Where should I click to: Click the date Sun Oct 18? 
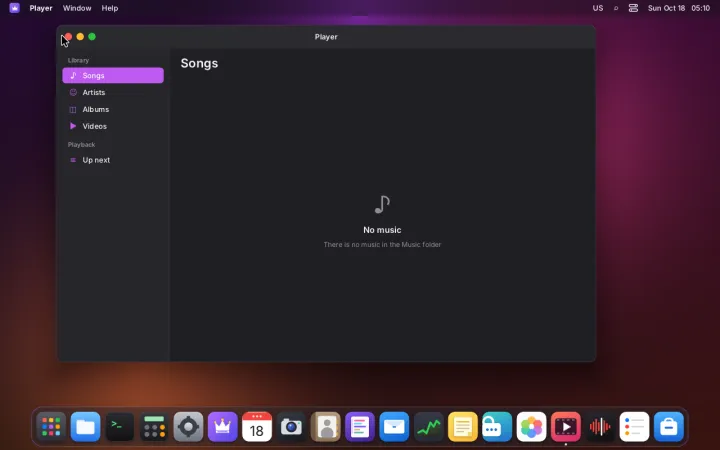point(666,8)
